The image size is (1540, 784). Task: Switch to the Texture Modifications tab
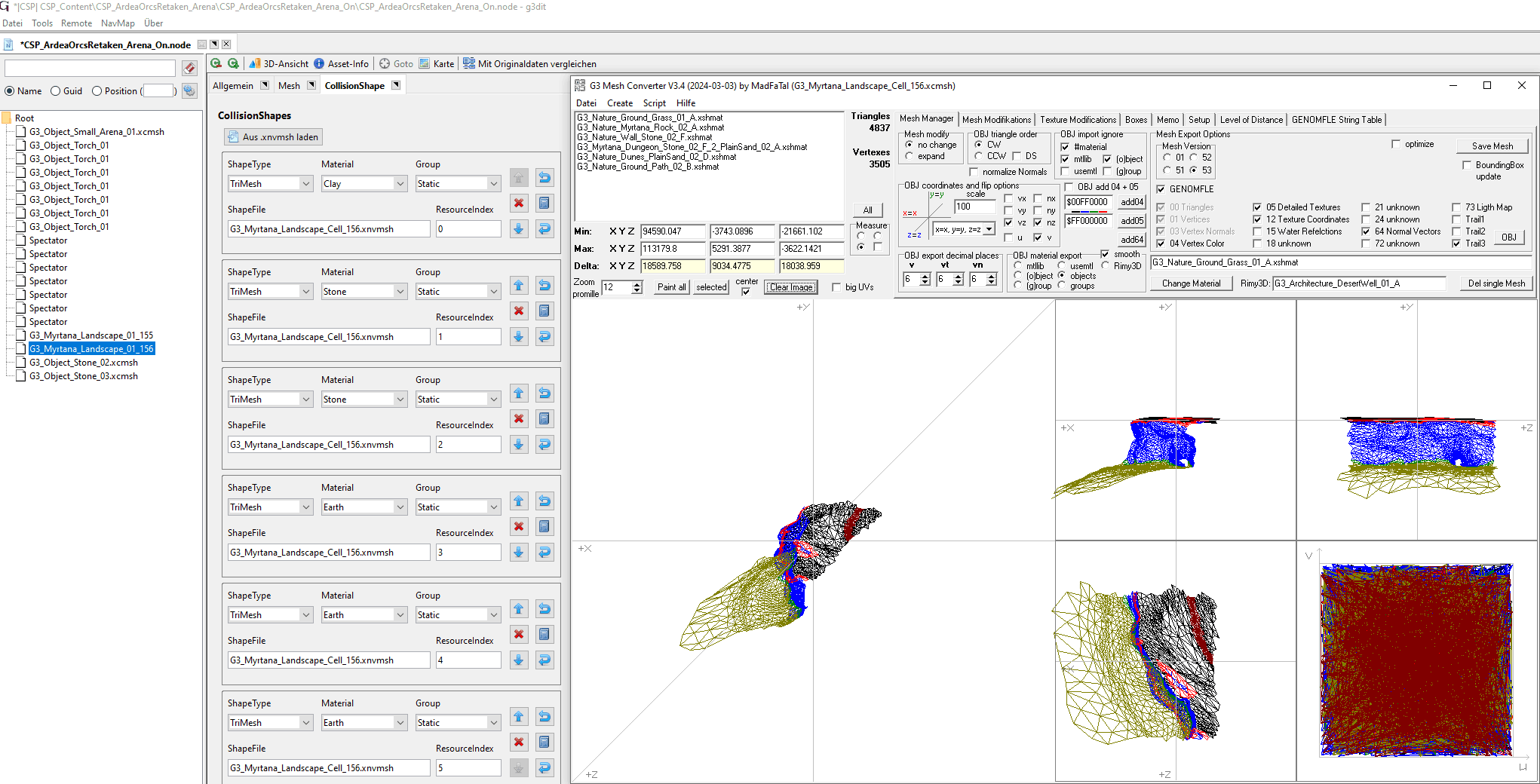[x=1078, y=120]
